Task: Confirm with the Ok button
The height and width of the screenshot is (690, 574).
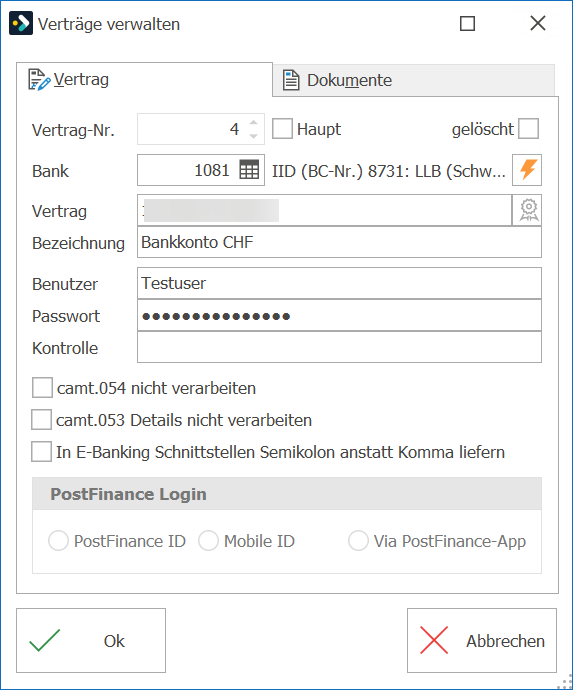Action: (x=91, y=641)
